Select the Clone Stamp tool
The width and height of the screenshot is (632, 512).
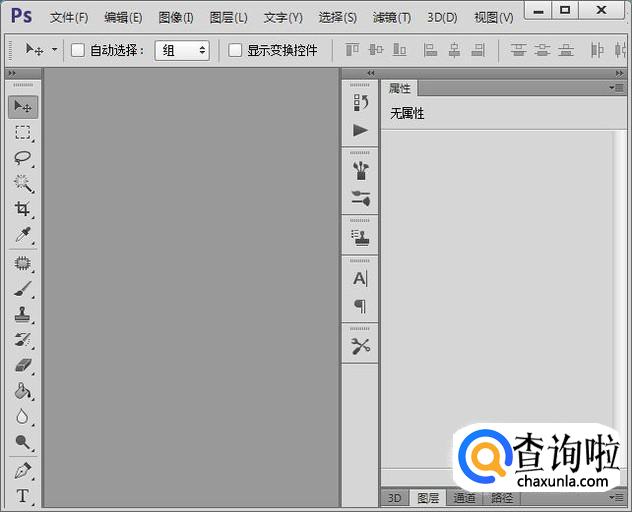[23, 314]
